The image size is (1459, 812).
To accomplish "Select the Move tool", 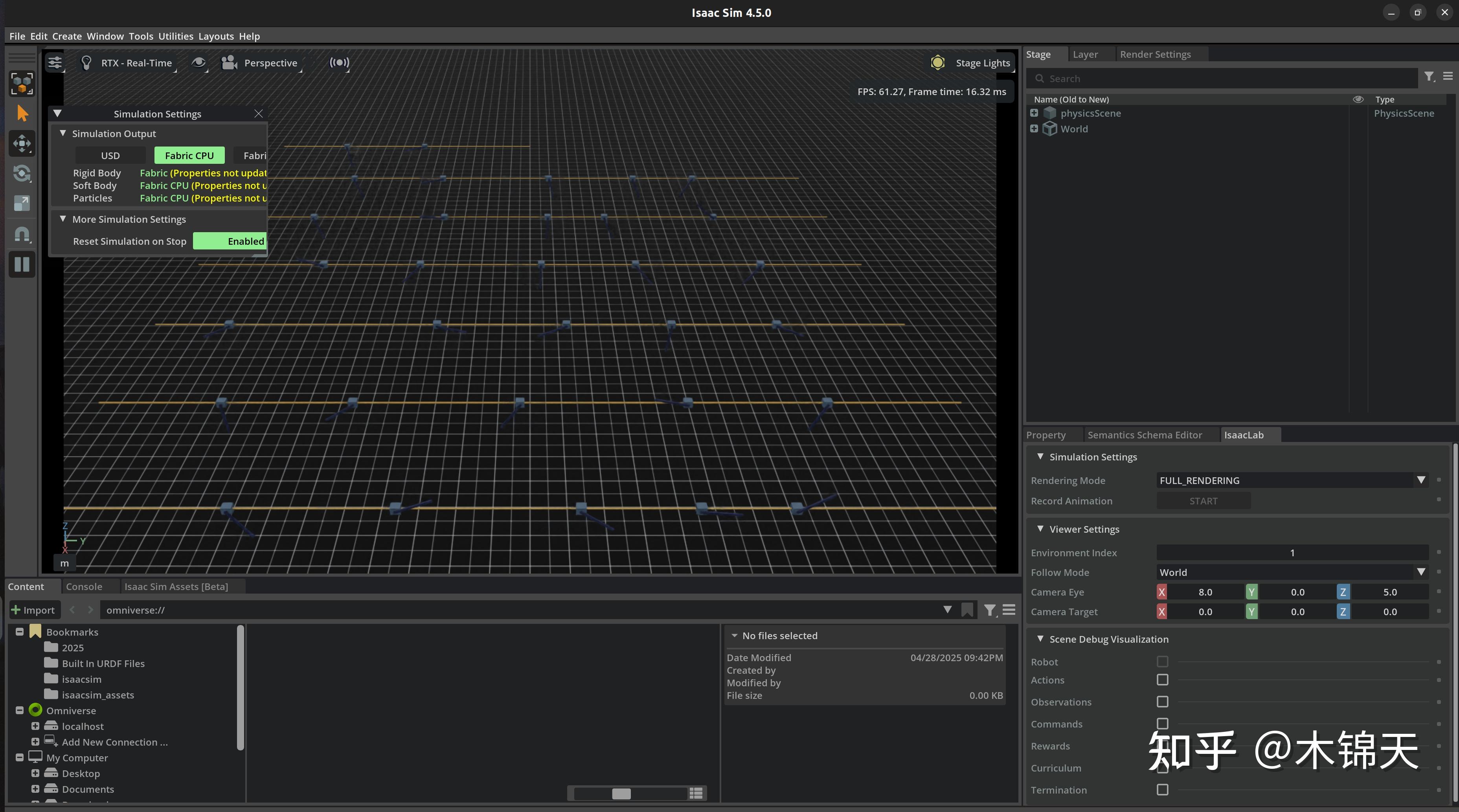I will [x=22, y=143].
